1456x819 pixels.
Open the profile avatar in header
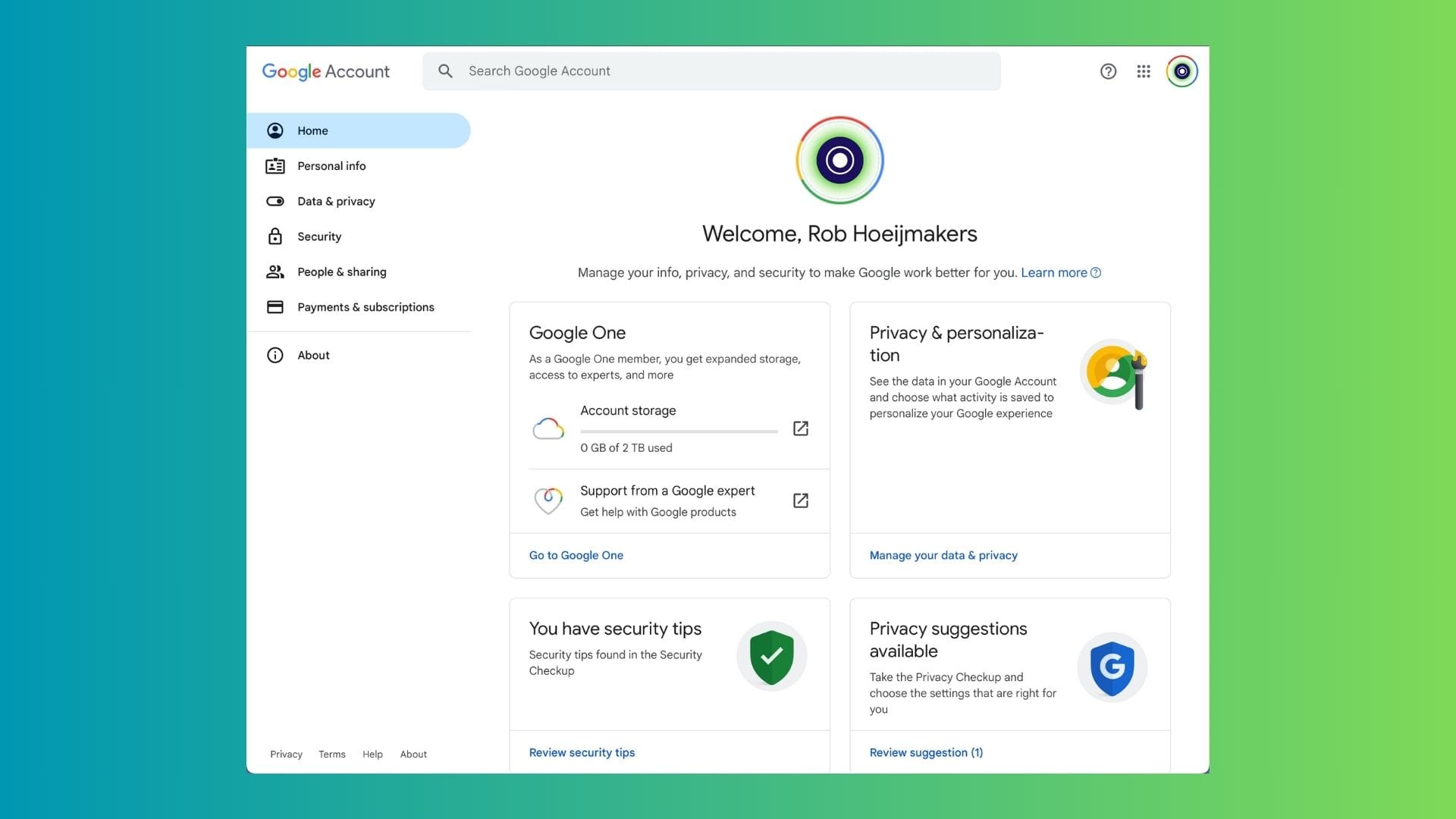(1181, 71)
